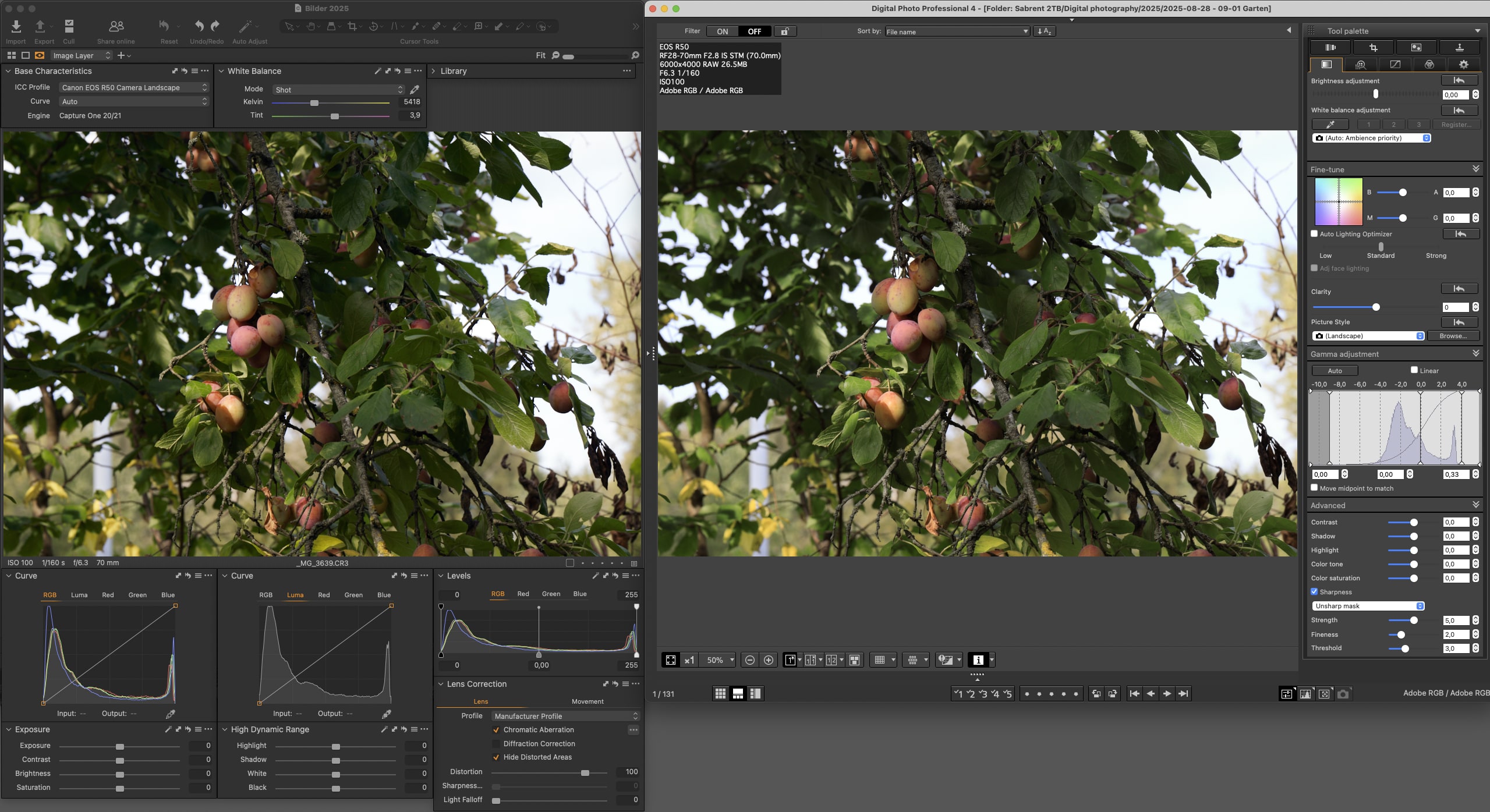Viewport: 1490px width, 812px height.
Task: Select the white balance eyedropper in DPP
Action: click(1330, 125)
